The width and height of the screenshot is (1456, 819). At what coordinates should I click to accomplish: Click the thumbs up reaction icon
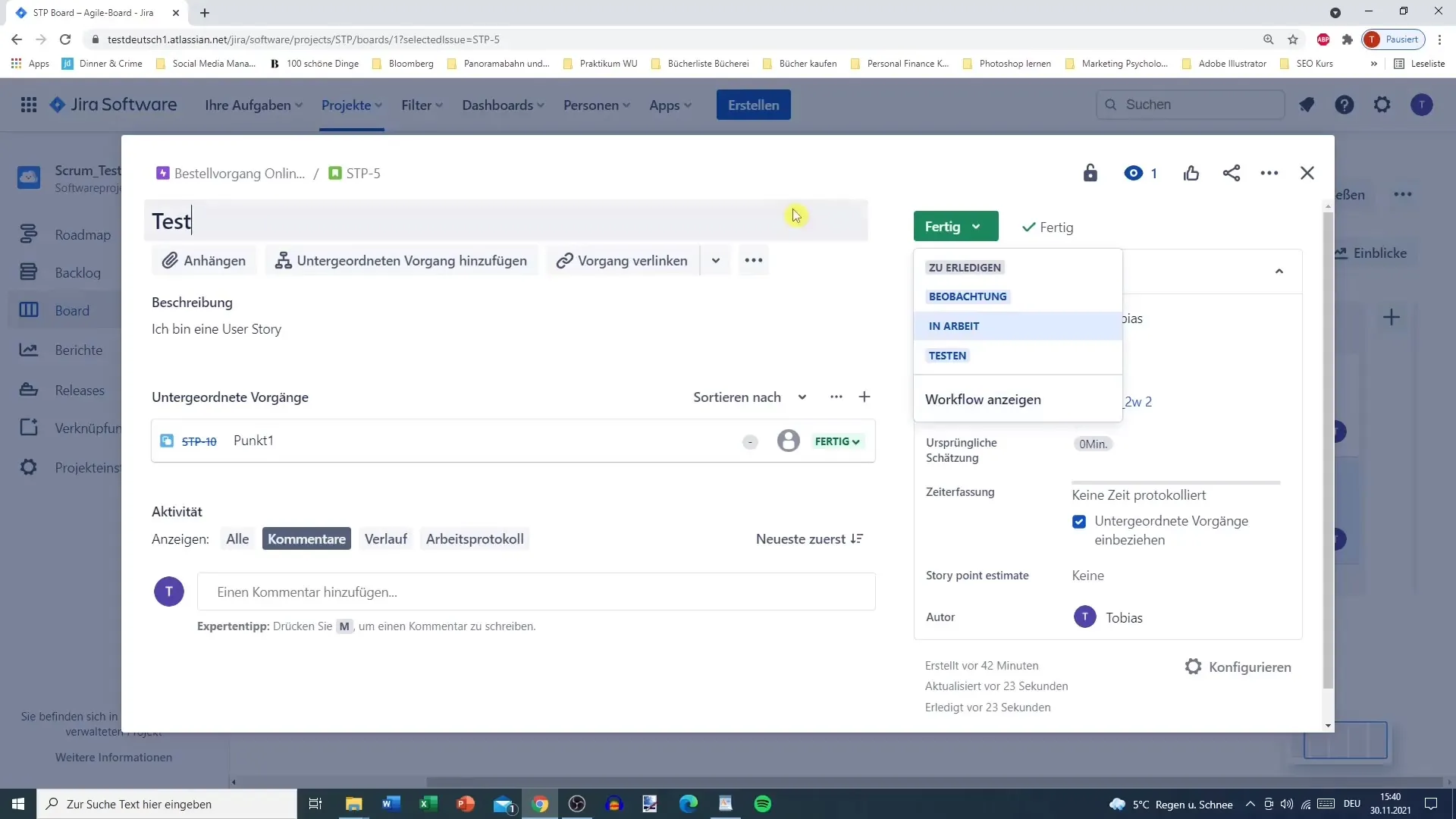1192,173
